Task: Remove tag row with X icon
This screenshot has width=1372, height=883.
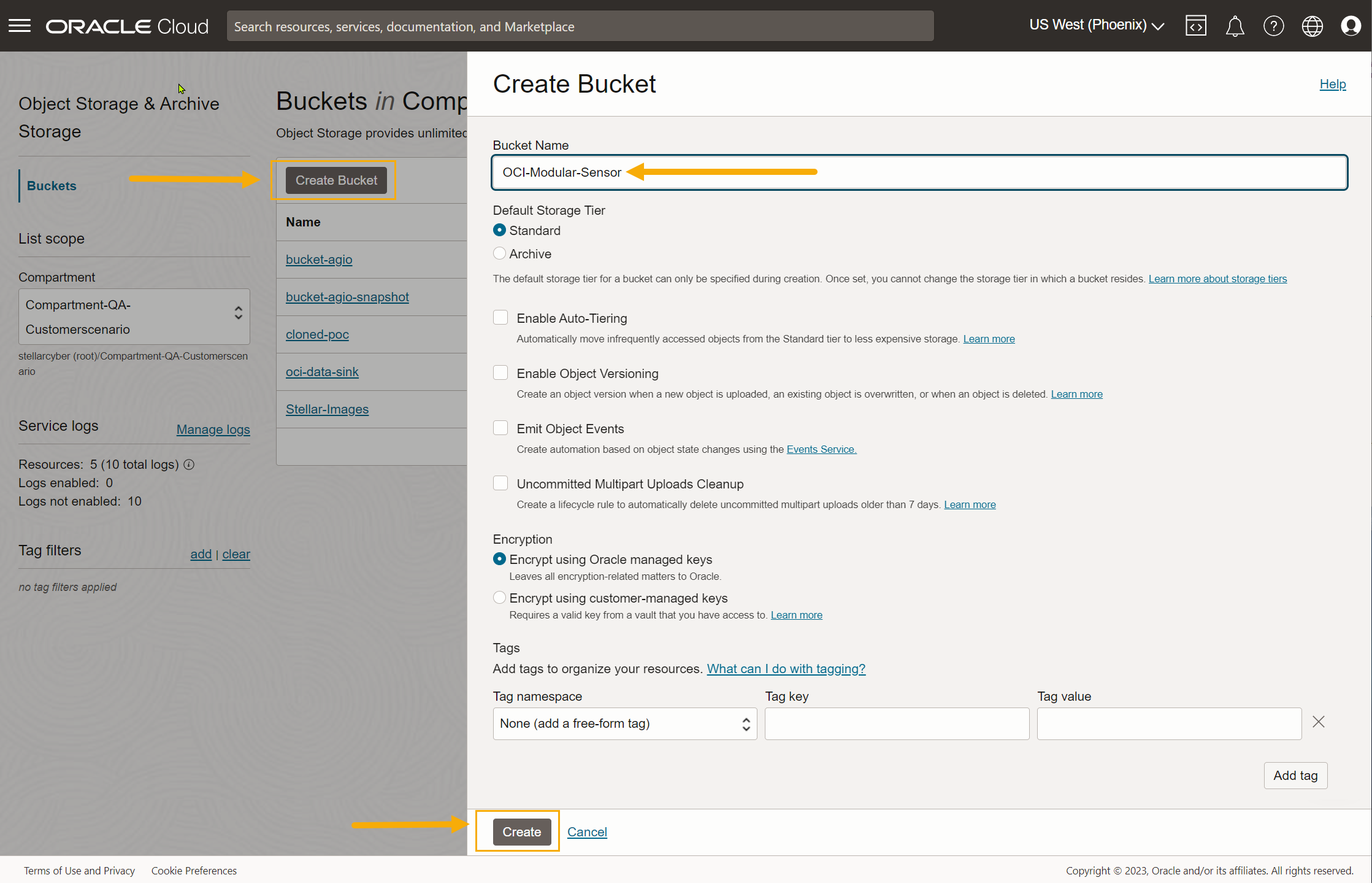Action: tap(1318, 722)
